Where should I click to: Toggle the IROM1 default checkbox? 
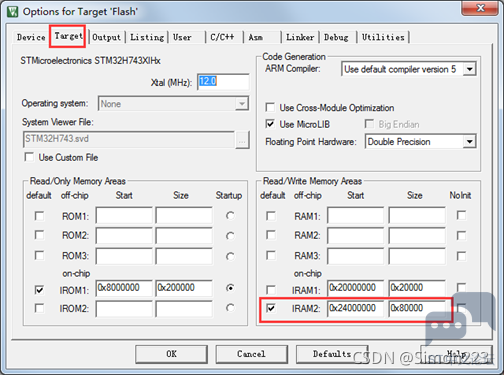(39, 290)
